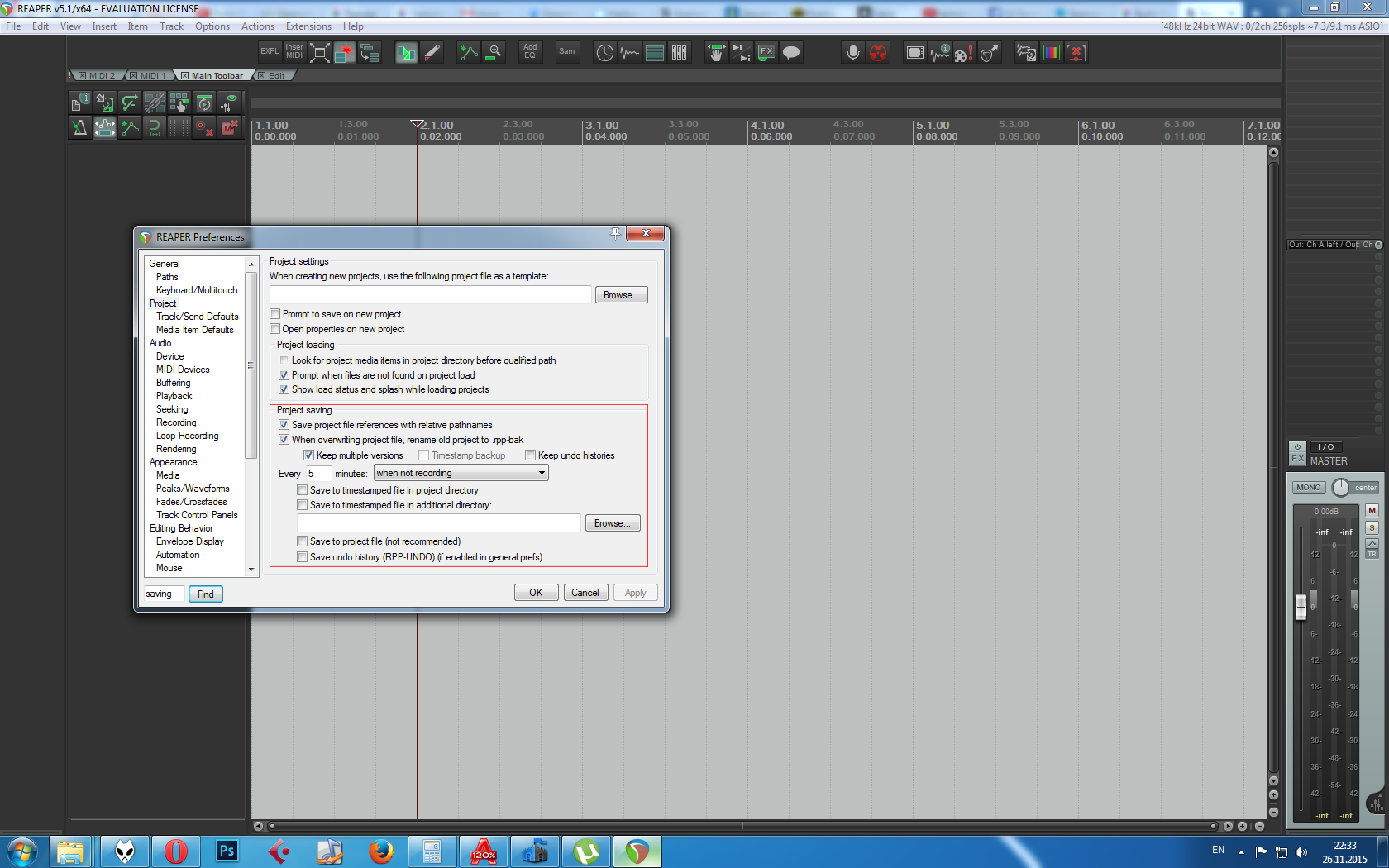Click the eye-over-faders mixer icon

(229, 103)
